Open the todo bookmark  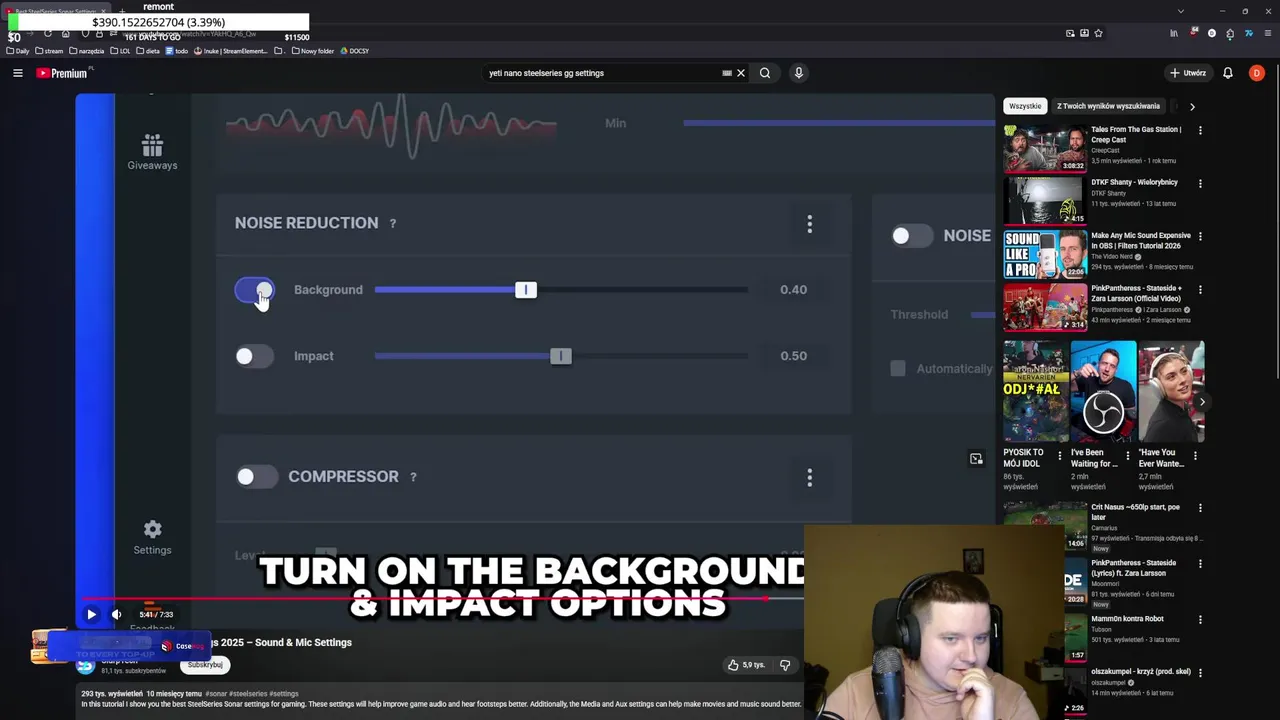[x=177, y=51]
